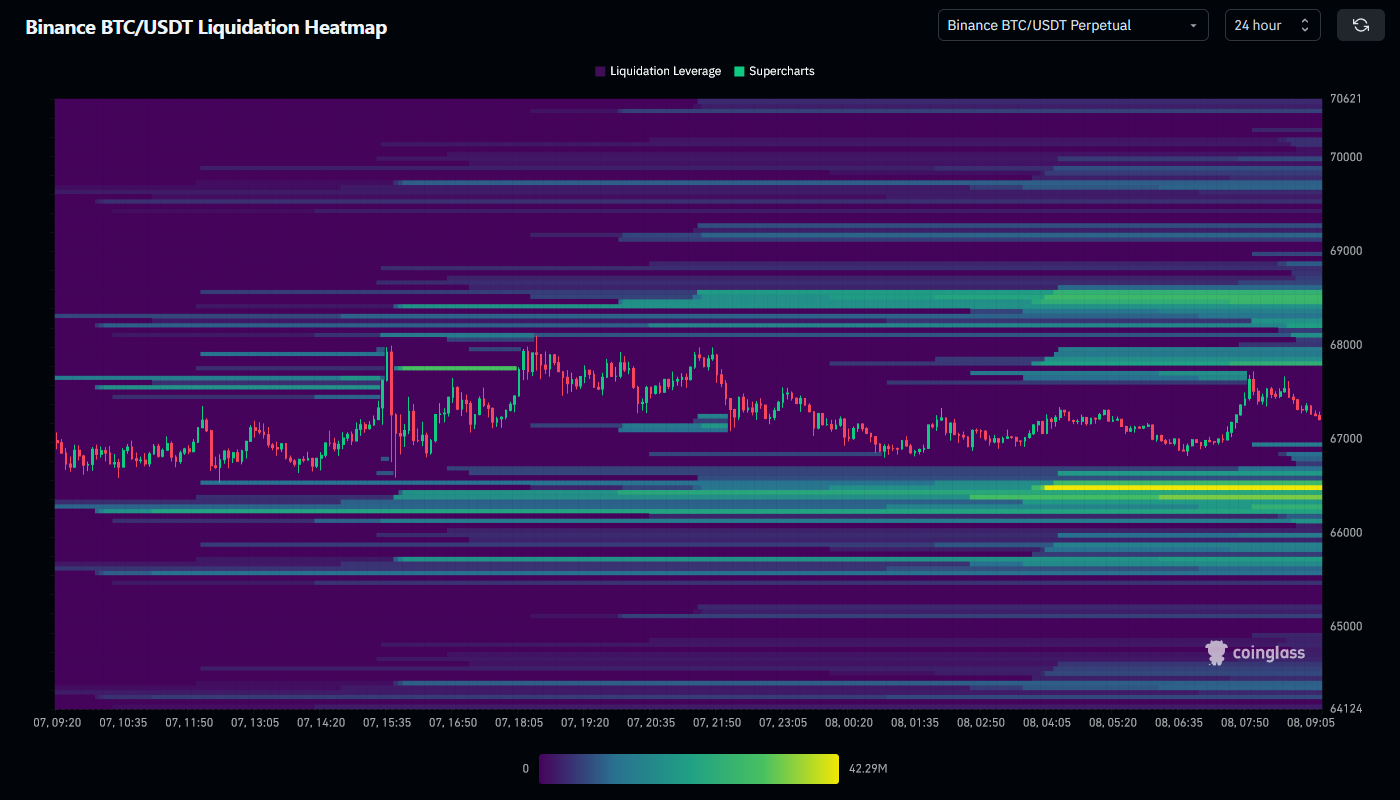Click the 08, 09:05 time axis label
1400x800 pixels.
click(x=1309, y=722)
